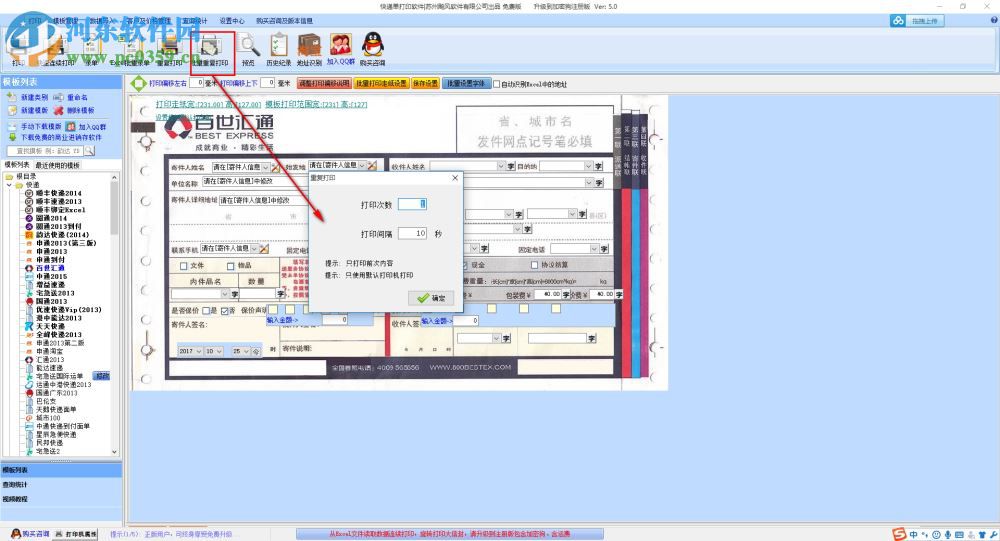Viewport: 1000px width, 541px height.
Task: Click 确定 button in 重复打印 dialog
Action: coord(431,298)
